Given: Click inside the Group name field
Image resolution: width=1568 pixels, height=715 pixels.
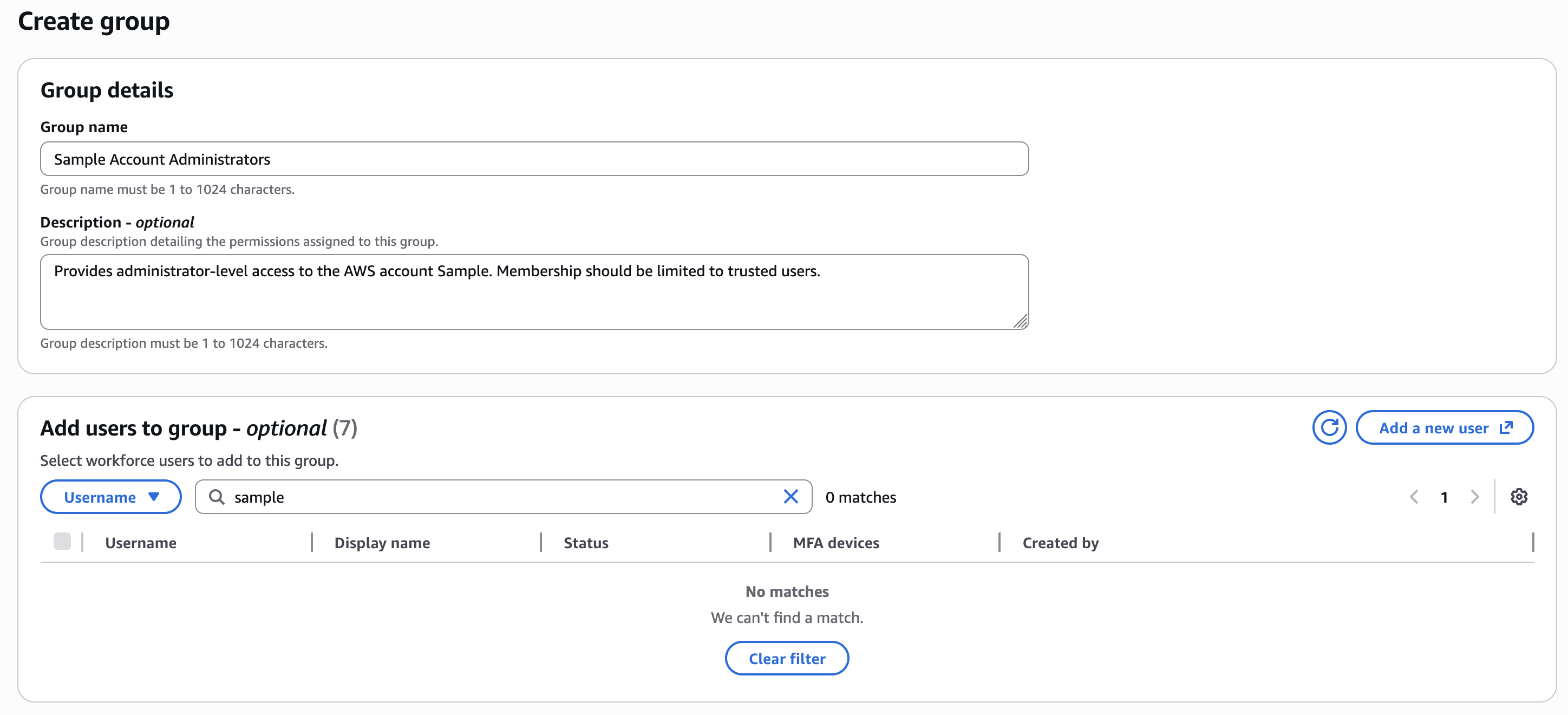Looking at the screenshot, I should tap(534, 159).
